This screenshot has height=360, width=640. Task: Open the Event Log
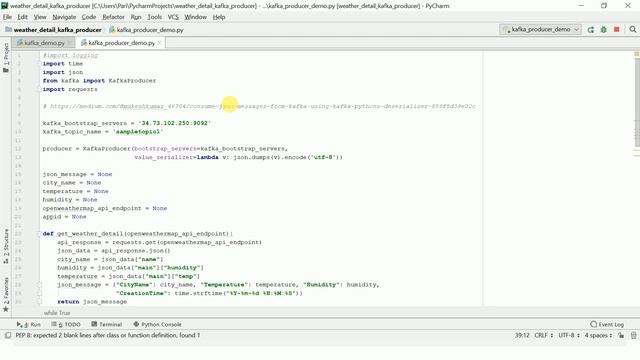point(607,324)
